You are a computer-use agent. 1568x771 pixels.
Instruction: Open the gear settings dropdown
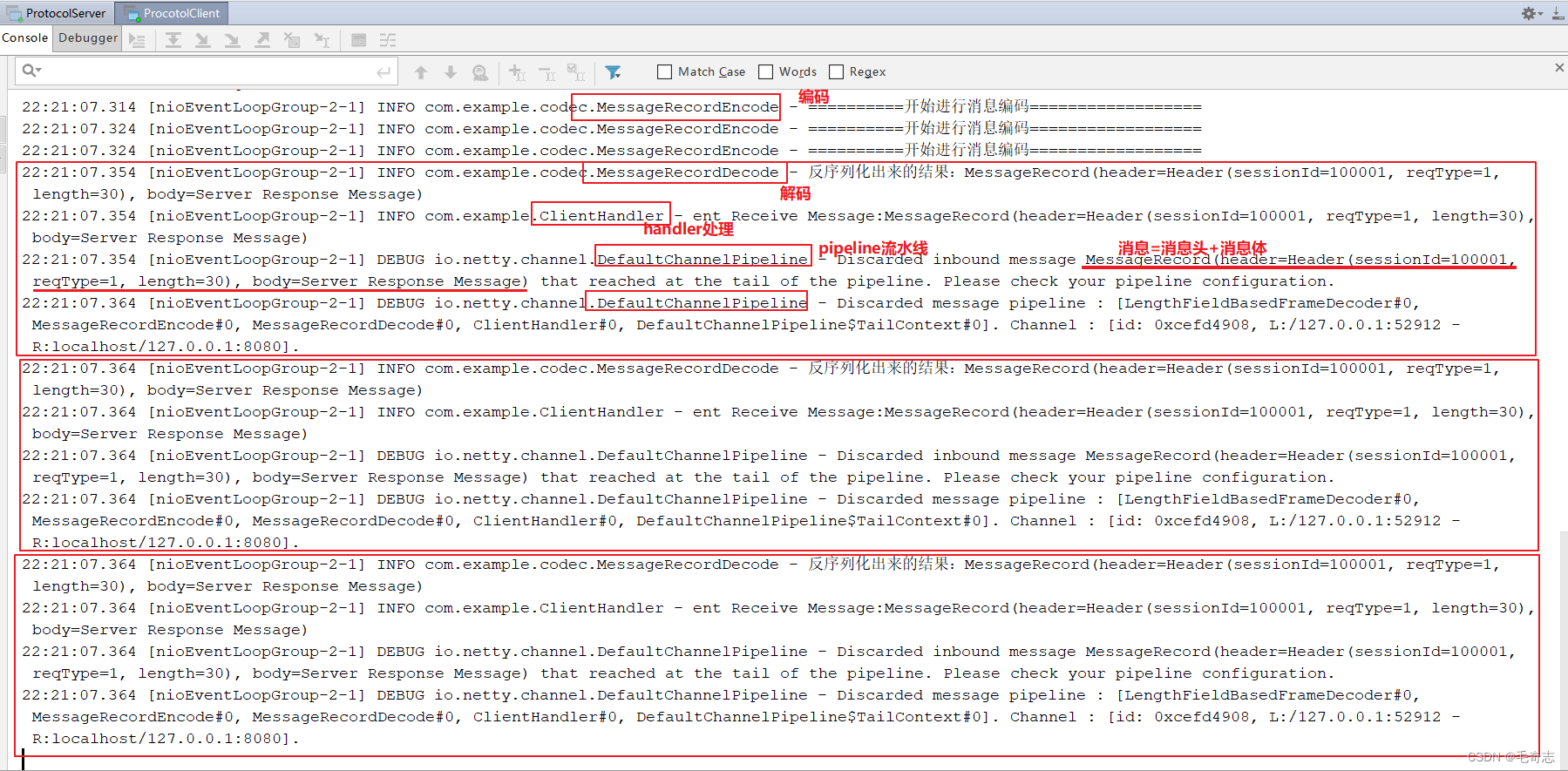coord(1531,13)
